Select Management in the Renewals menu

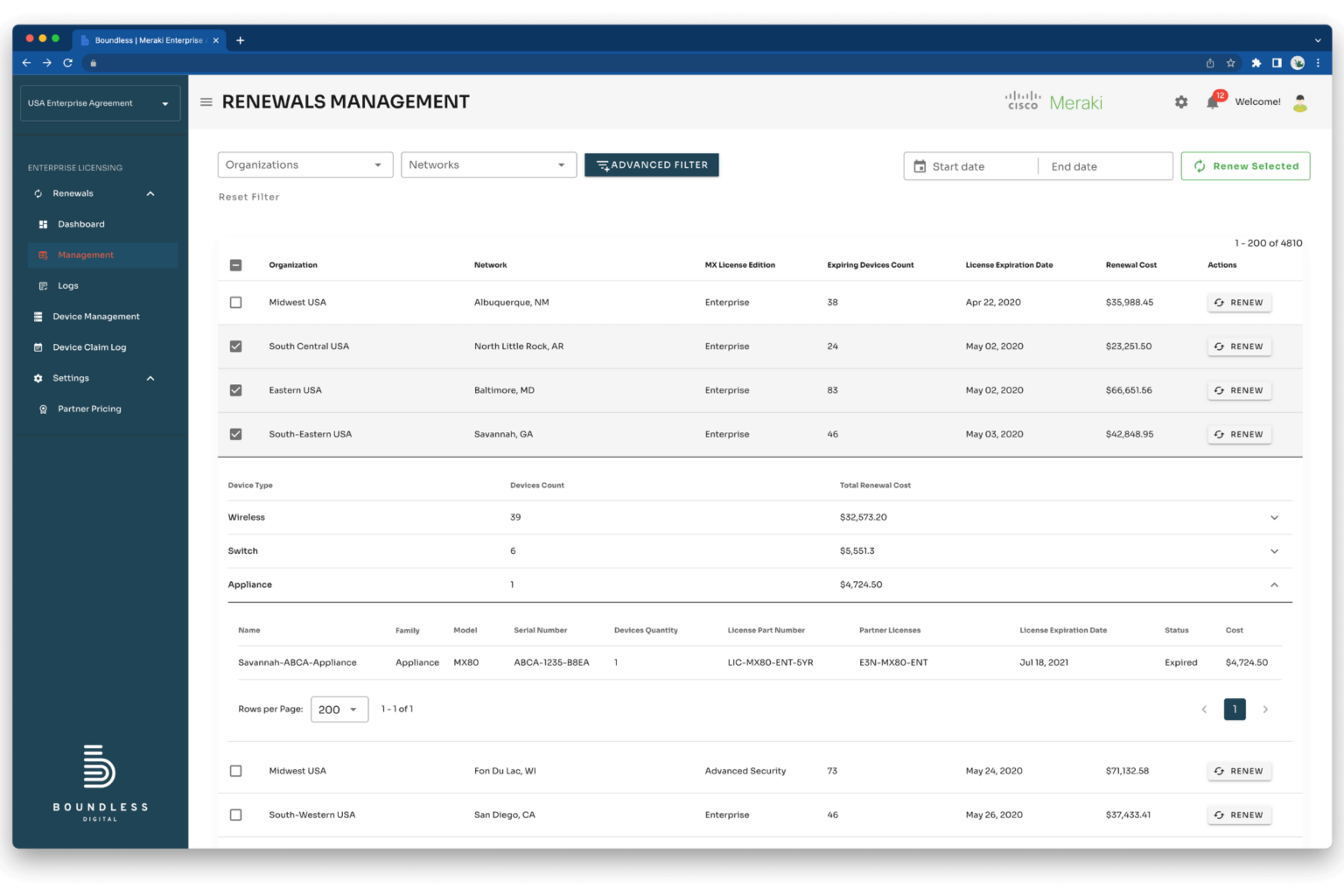(86, 255)
